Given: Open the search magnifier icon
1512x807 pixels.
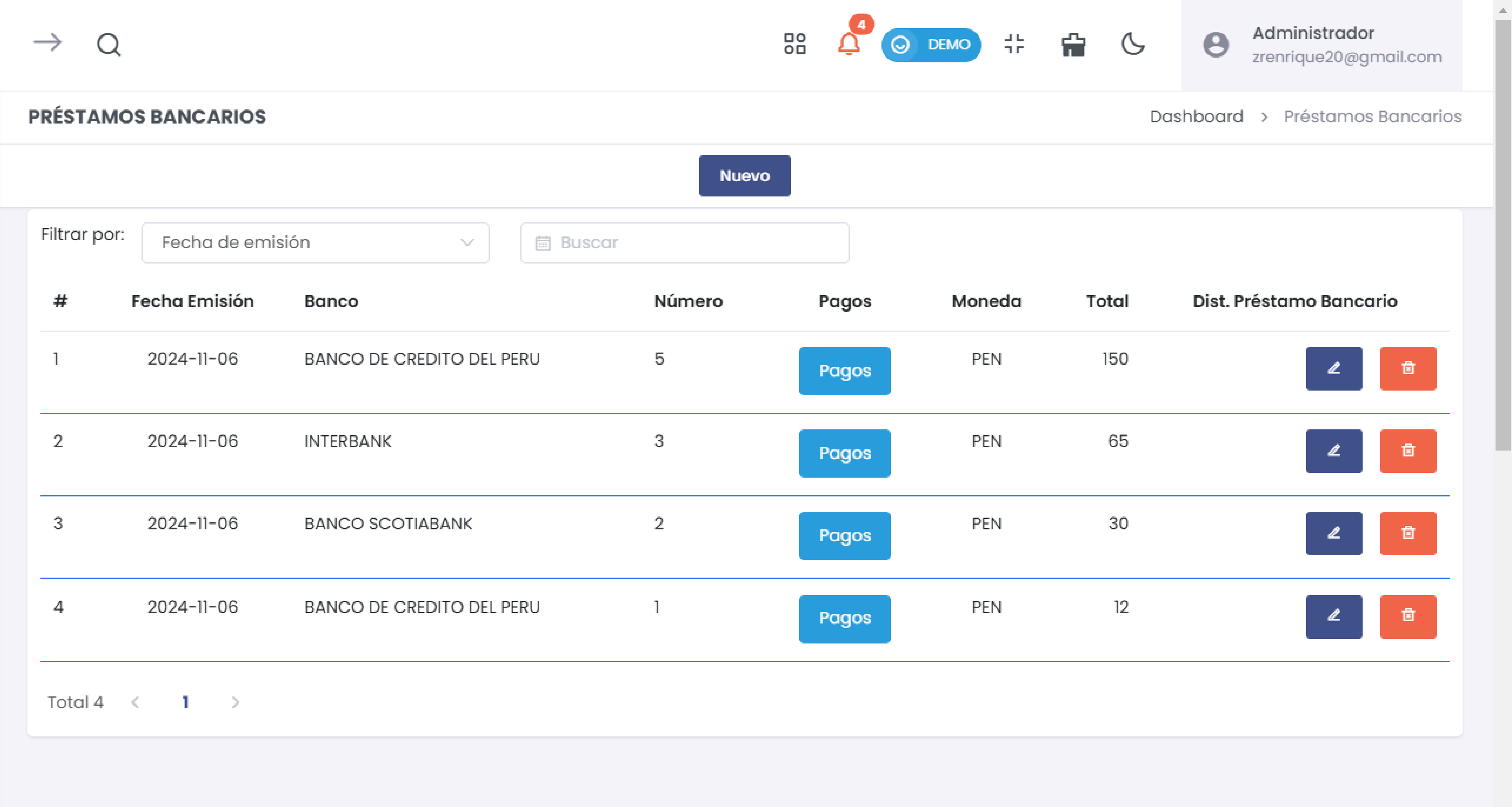Looking at the screenshot, I should pos(109,44).
